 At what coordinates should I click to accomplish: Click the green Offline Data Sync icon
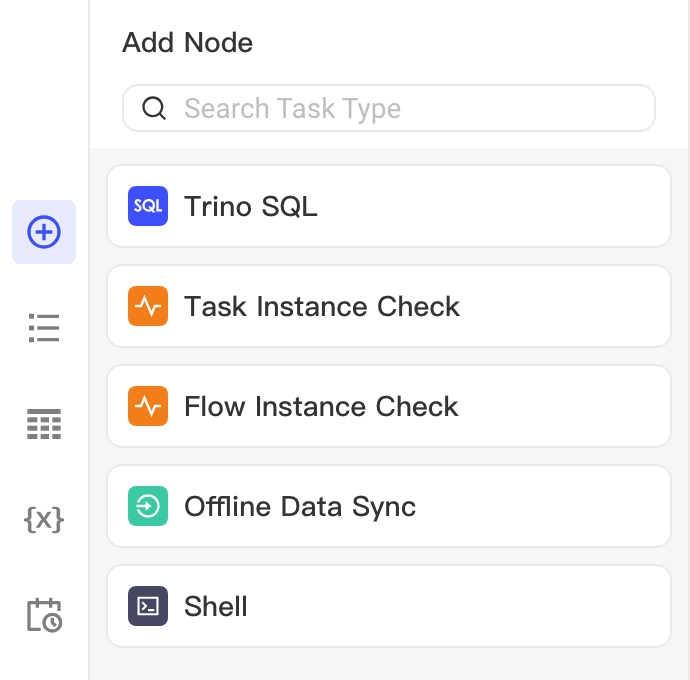coord(148,506)
